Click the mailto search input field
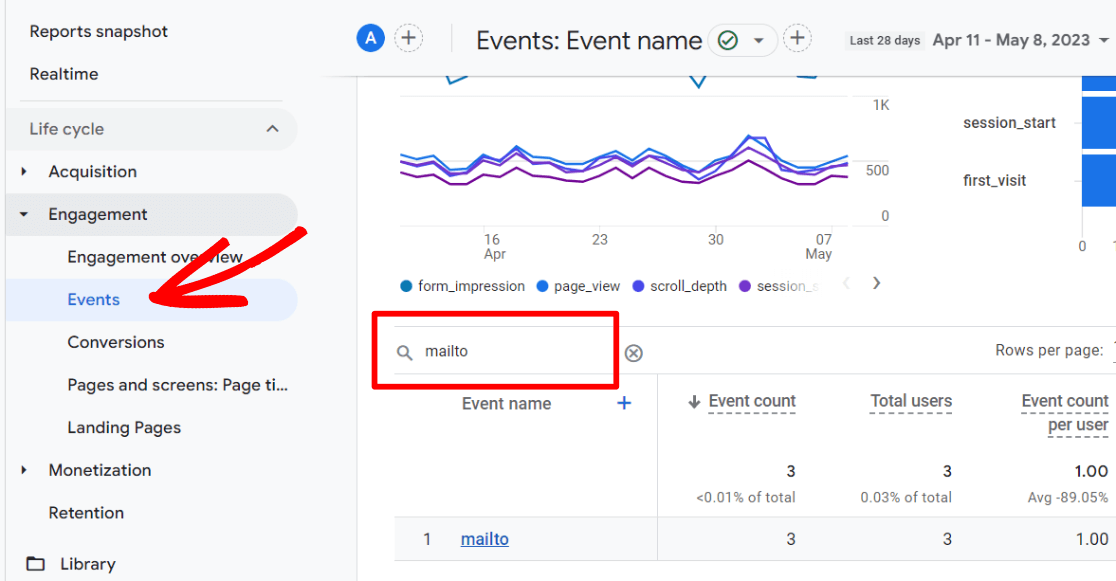Screen dimensions: 1116x581 point(510,352)
